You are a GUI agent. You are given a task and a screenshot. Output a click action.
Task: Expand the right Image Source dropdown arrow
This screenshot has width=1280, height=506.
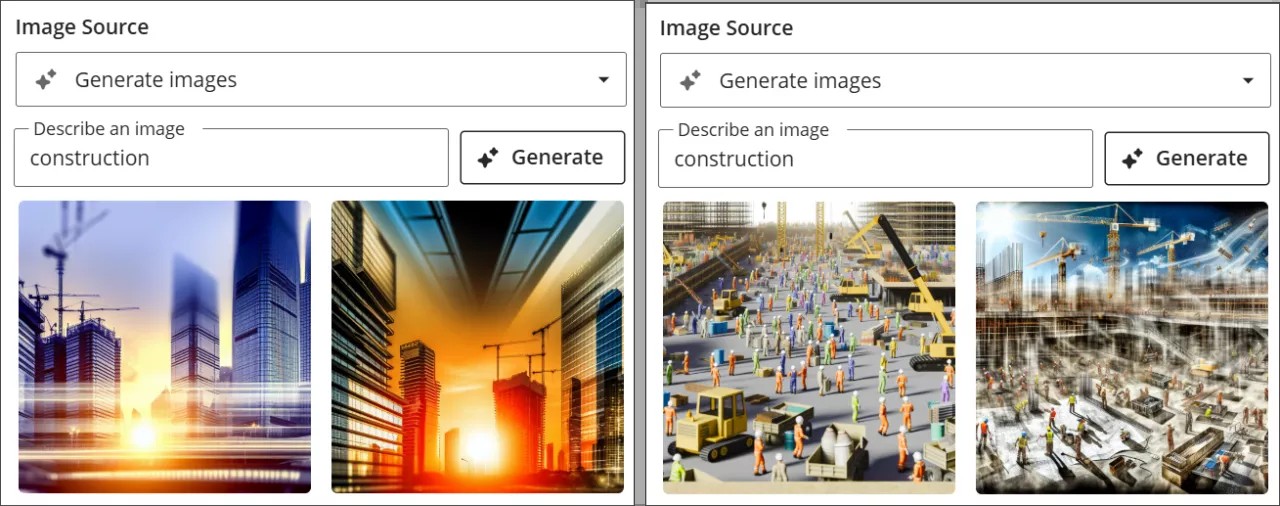[x=1248, y=81]
